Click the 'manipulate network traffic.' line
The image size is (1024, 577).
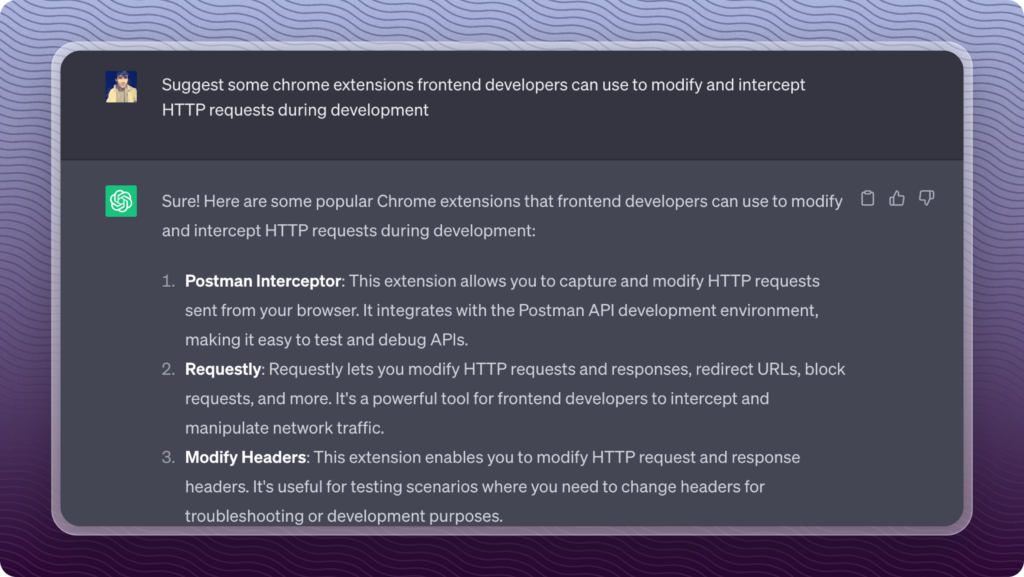pyautogui.click(x=284, y=428)
